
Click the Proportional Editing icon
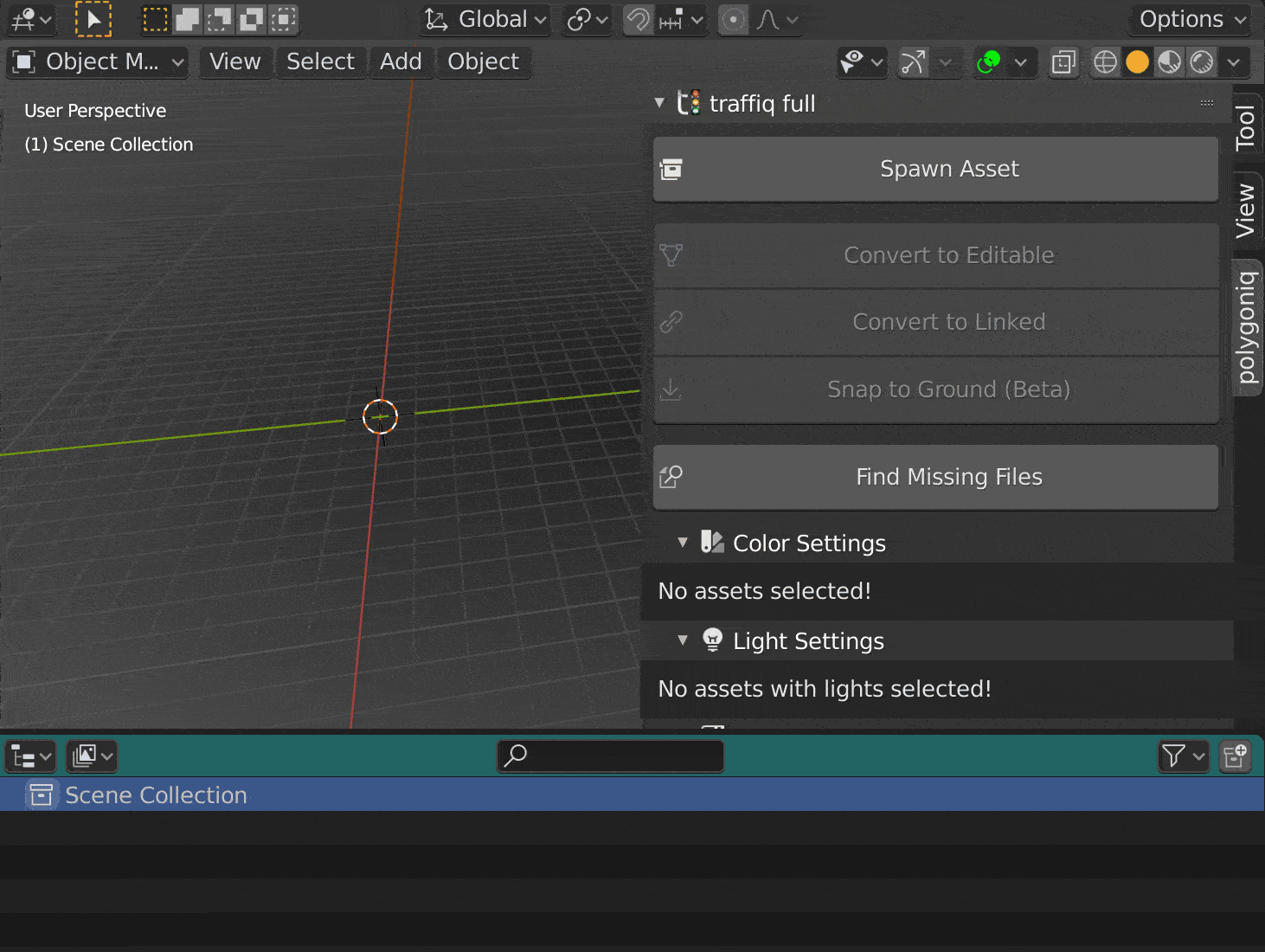point(733,19)
